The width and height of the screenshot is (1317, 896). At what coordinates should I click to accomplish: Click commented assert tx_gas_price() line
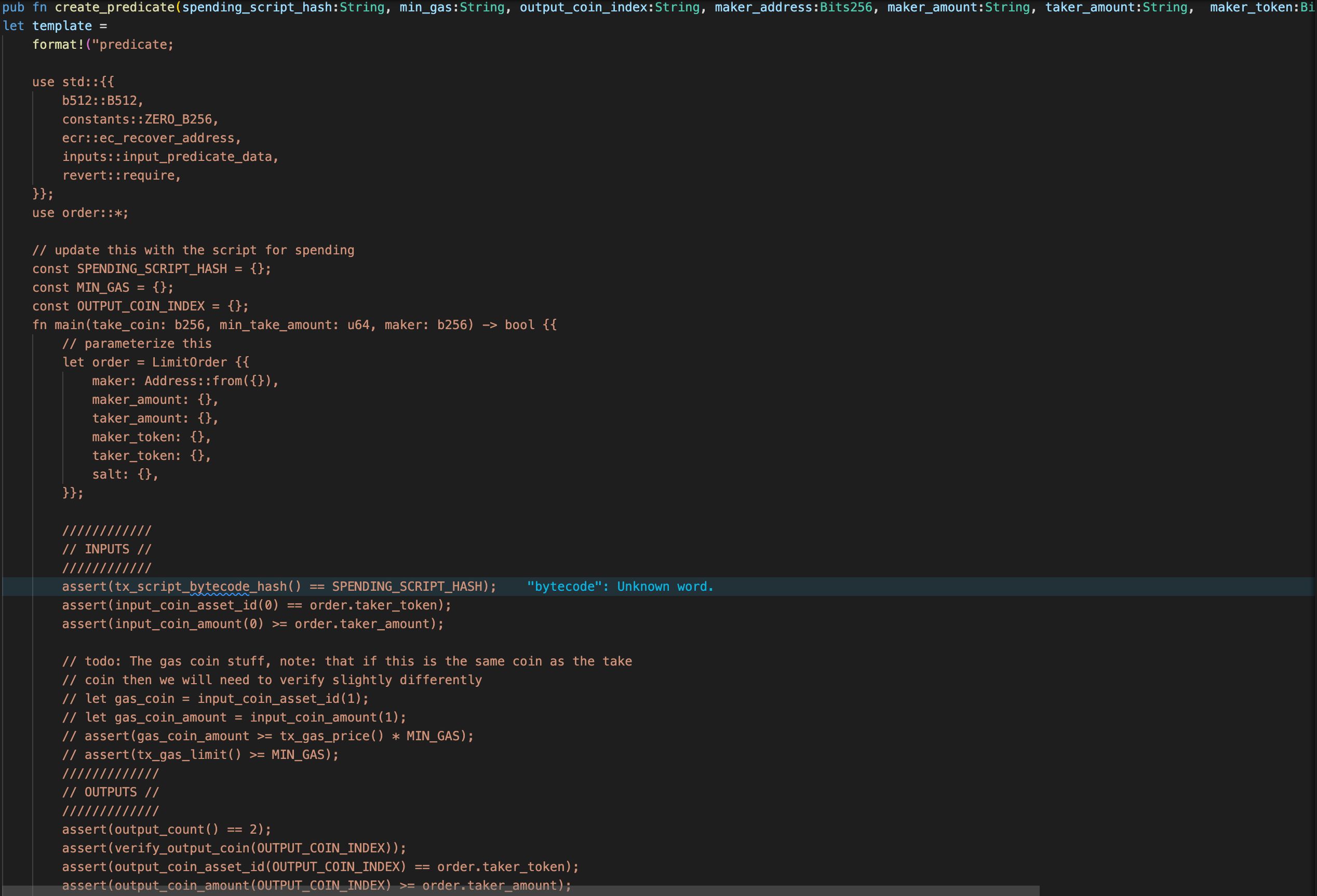[268, 736]
